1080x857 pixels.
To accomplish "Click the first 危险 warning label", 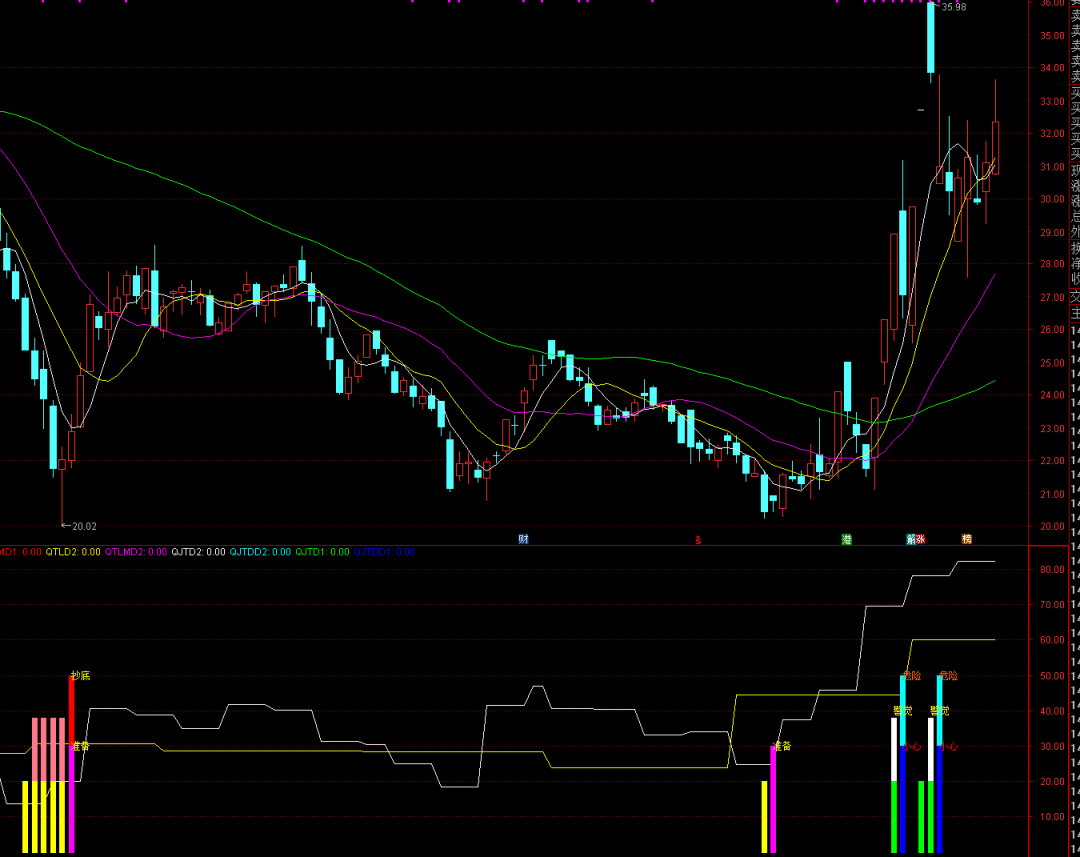I will point(911,676).
